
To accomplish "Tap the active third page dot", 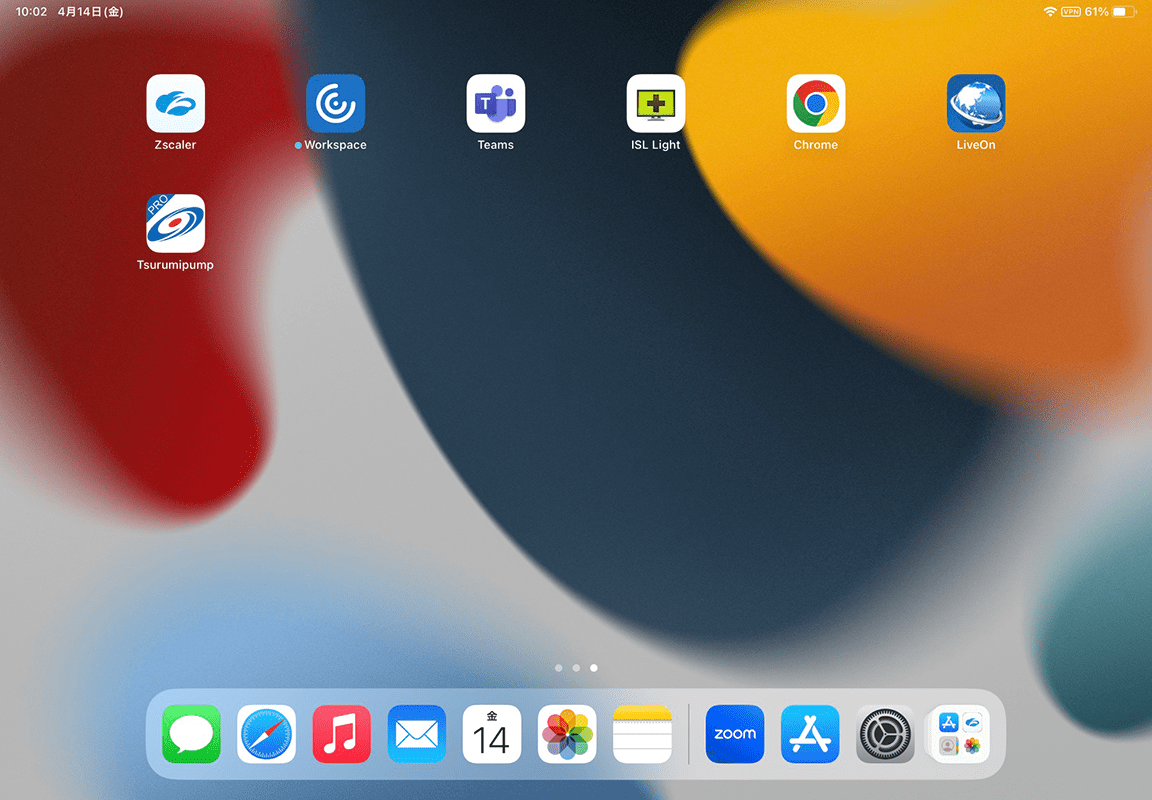I will click(x=594, y=668).
